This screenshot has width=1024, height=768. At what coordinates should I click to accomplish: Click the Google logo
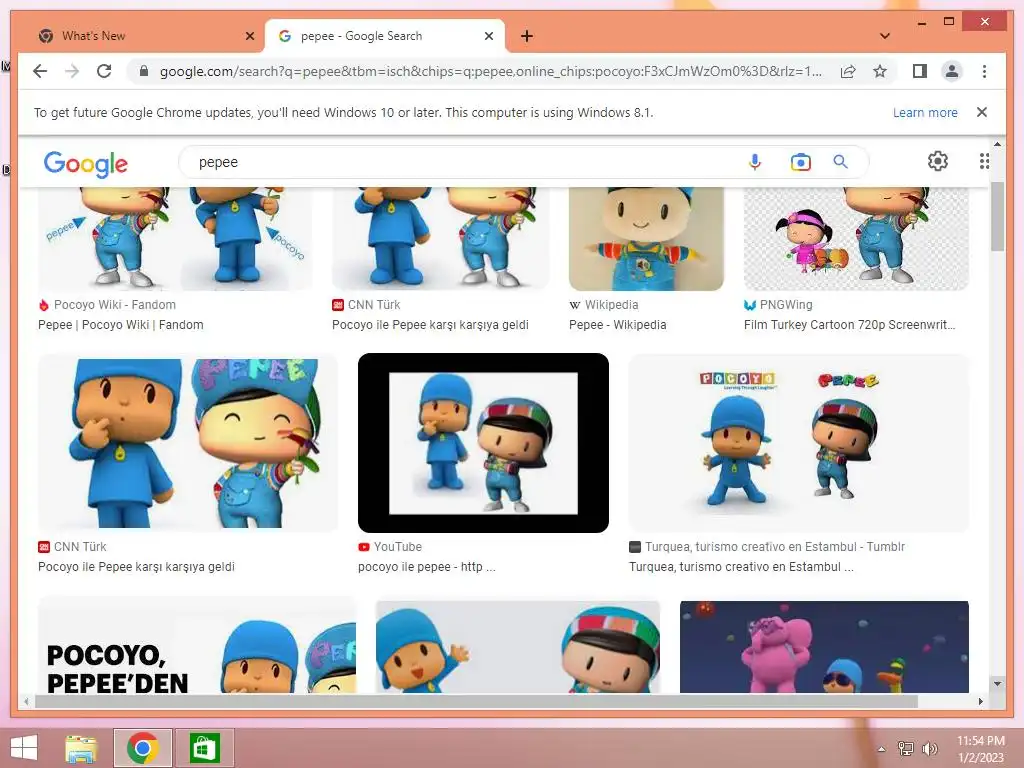pos(86,164)
